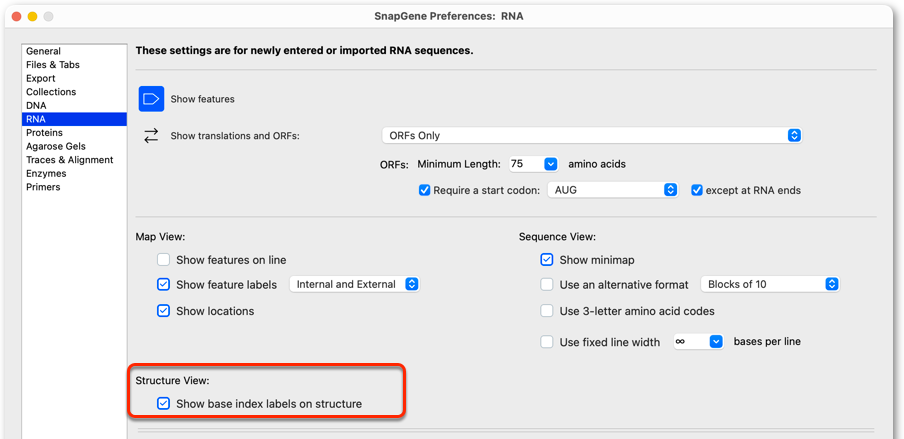Toggle the blue Show features icon button
904x439 pixels.
pos(151,99)
